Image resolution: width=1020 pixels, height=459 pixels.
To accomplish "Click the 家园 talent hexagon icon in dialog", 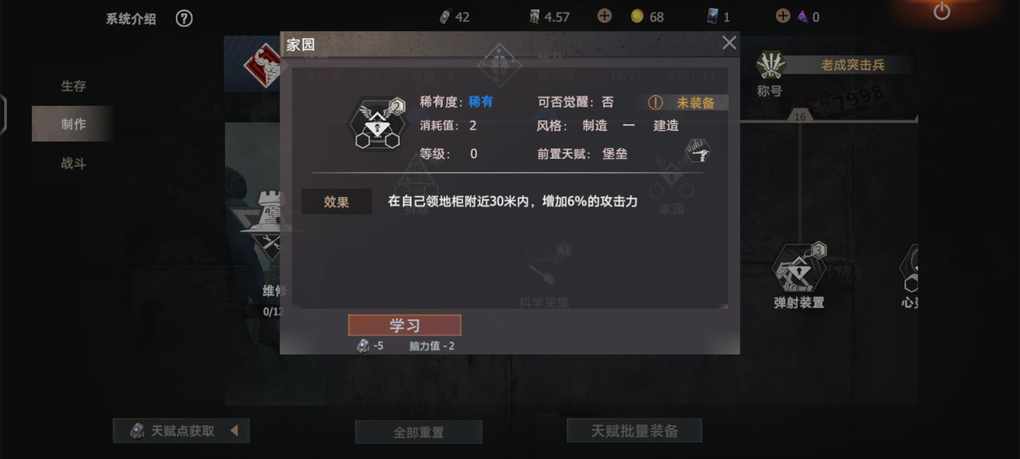I will (x=377, y=124).
